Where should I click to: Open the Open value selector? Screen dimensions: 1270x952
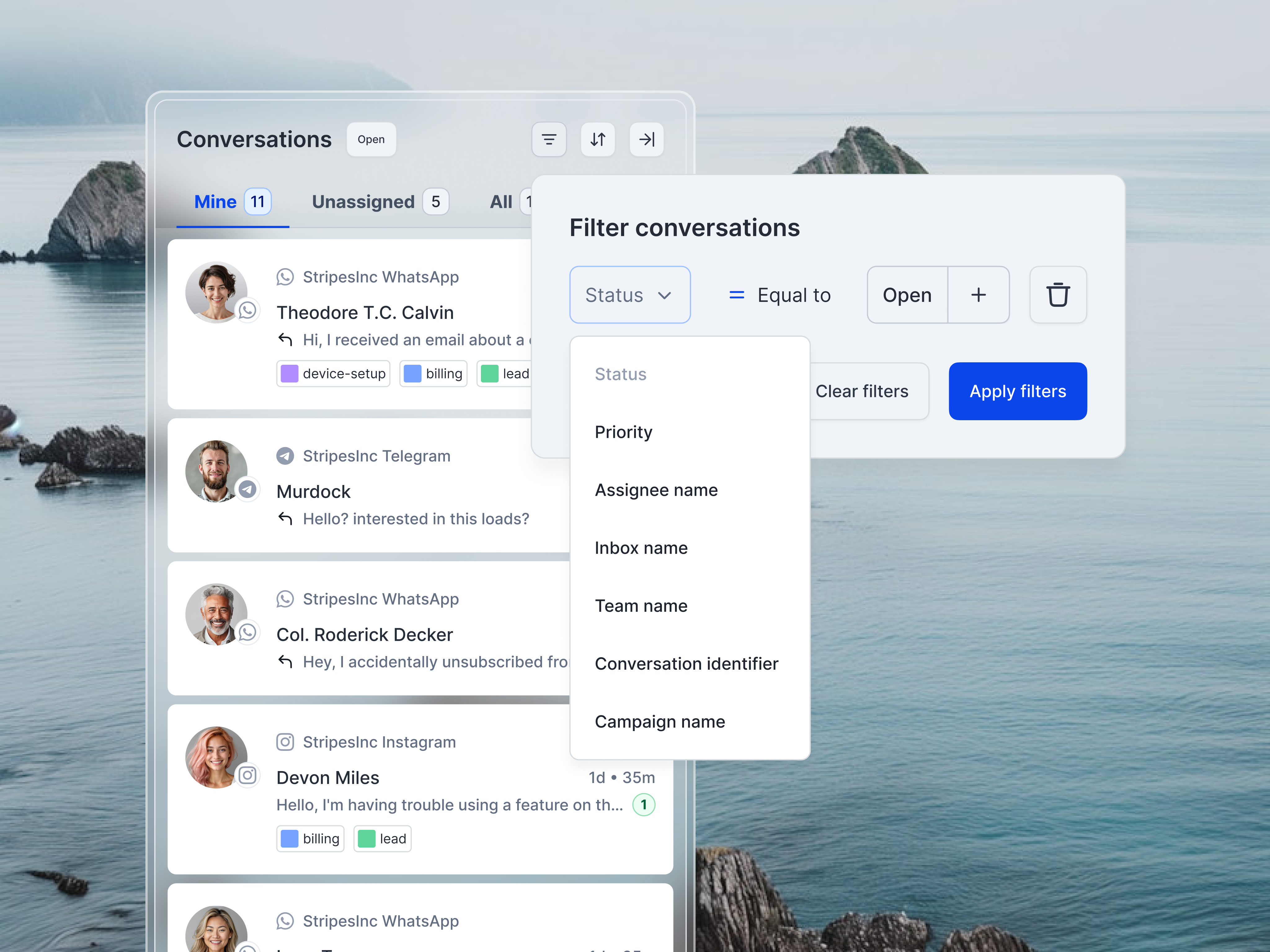(x=907, y=295)
